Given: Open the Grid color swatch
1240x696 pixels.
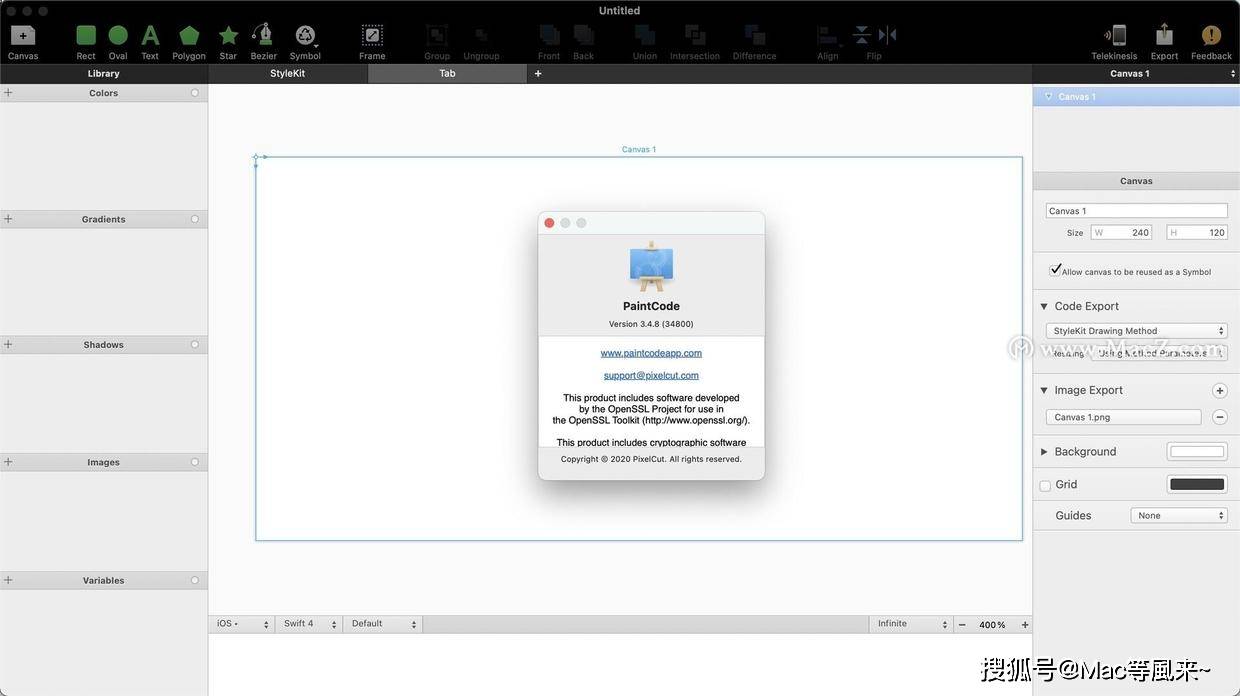Looking at the screenshot, I should click(1197, 484).
